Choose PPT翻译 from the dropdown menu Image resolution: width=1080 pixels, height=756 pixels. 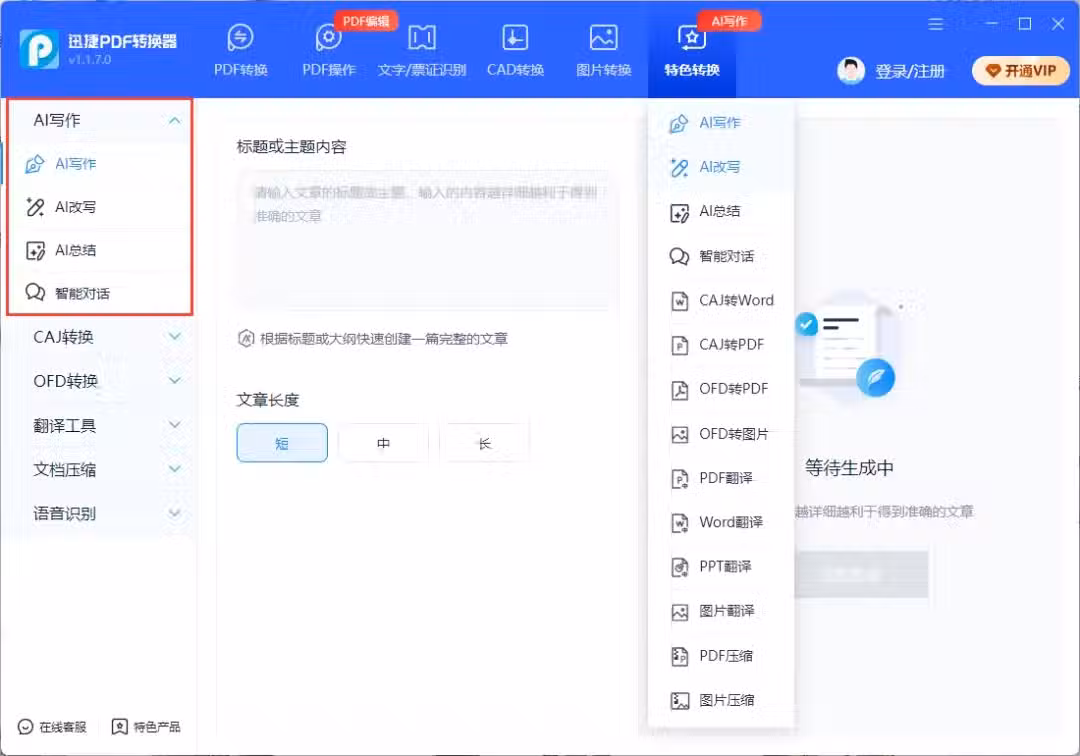coord(720,567)
